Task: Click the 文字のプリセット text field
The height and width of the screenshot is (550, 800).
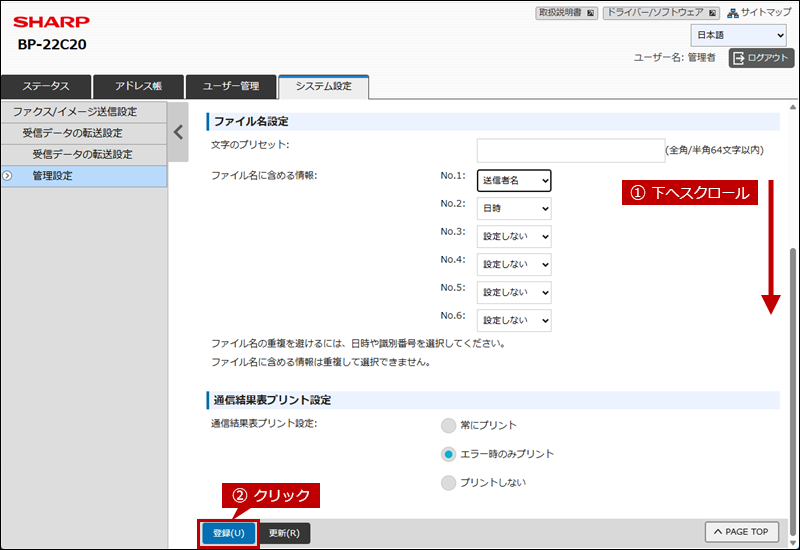Action: tap(570, 150)
